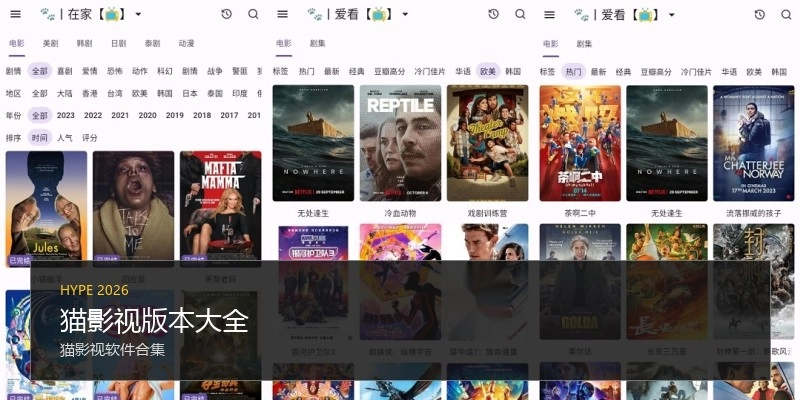Open 剧集 tab on the right 爱看 screen
800x400 pixels.
pos(584,43)
